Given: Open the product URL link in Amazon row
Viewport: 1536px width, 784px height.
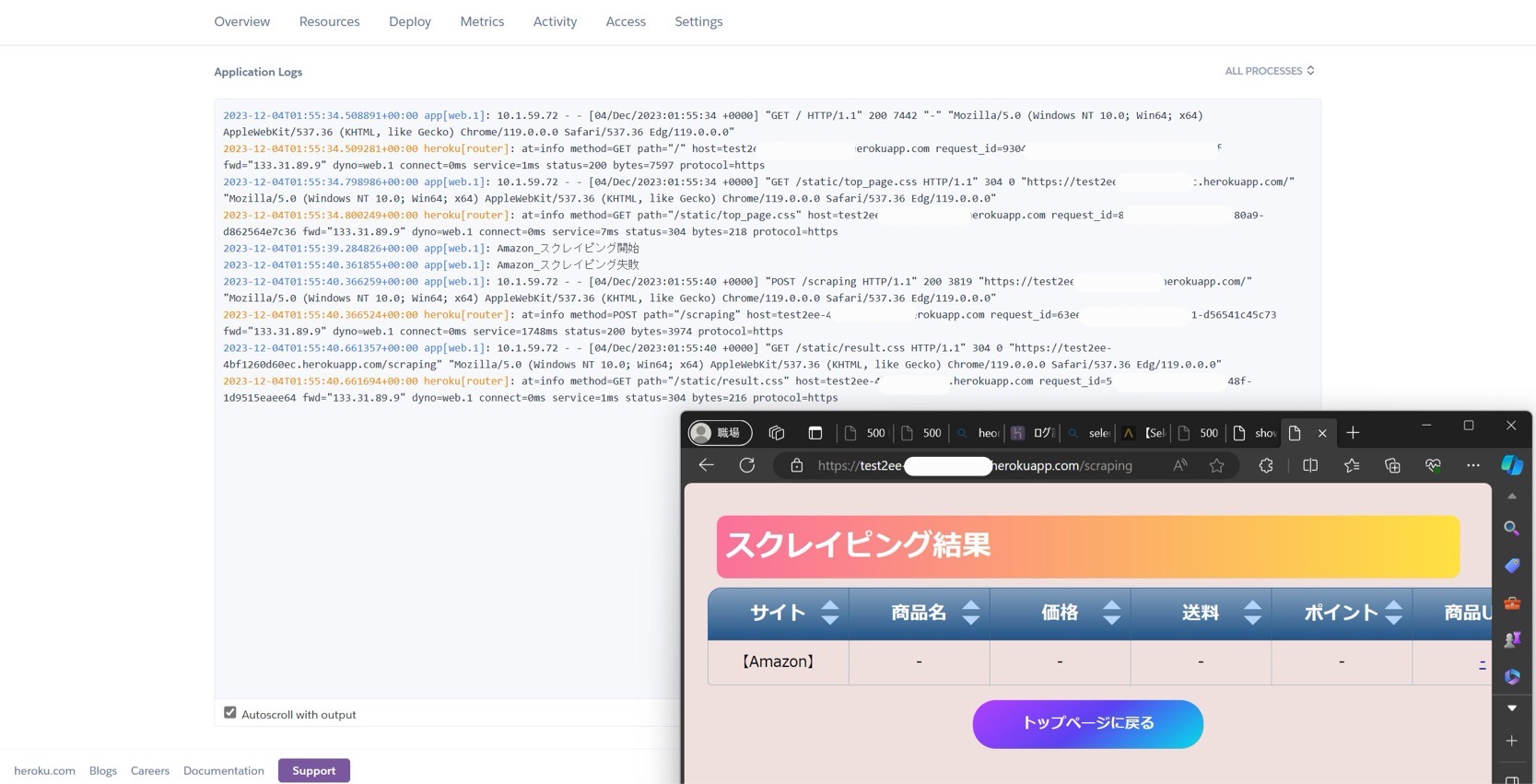Looking at the screenshot, I should (x=1482, y=662).
